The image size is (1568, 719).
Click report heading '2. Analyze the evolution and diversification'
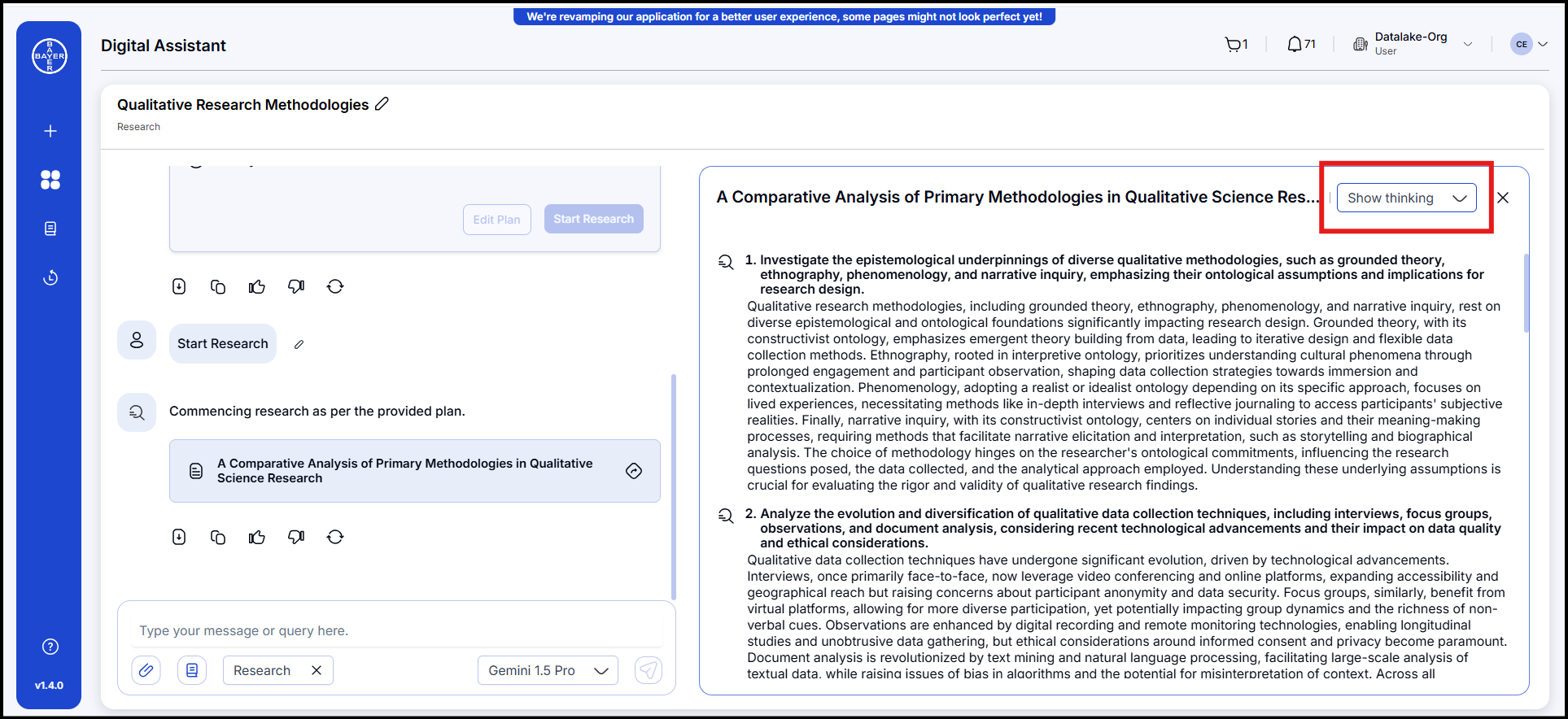(x=1123, y=529)
